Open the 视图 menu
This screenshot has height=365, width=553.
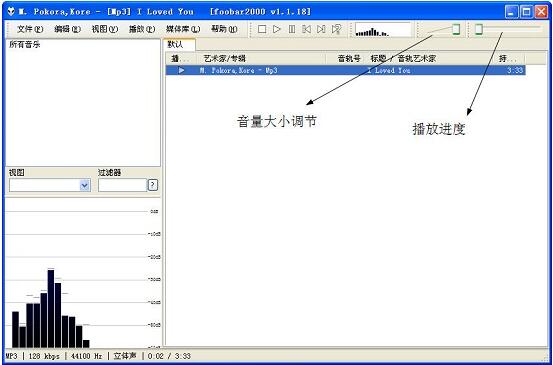[104, 29]
